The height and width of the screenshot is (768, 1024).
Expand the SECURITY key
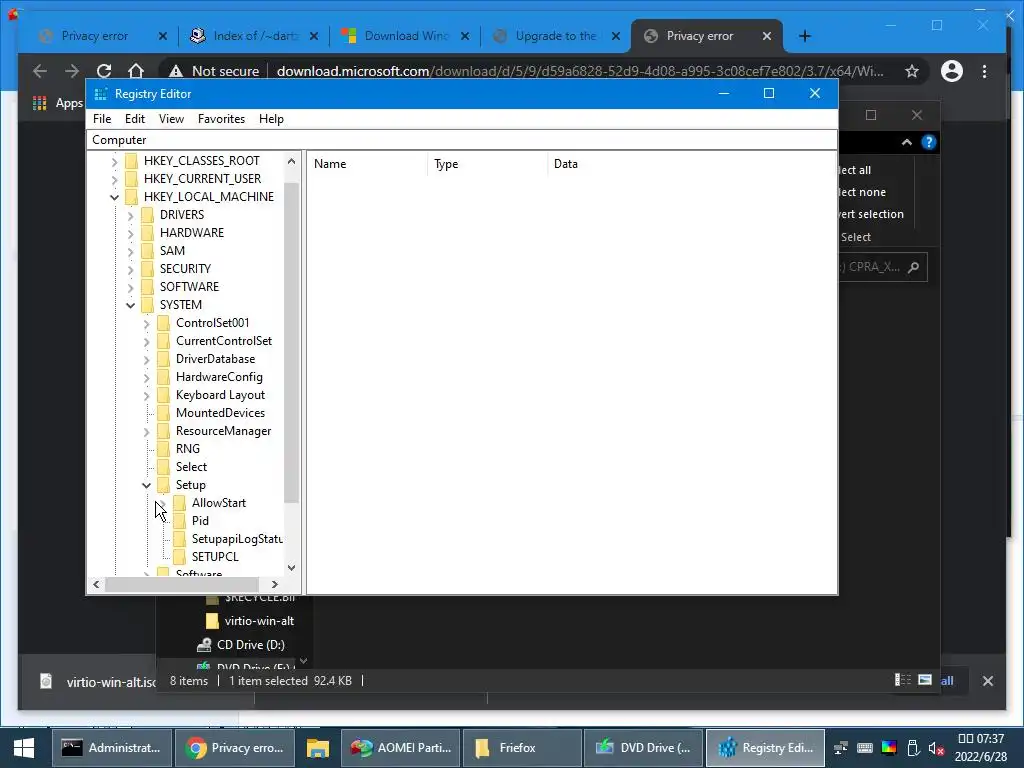coord(130,269)
